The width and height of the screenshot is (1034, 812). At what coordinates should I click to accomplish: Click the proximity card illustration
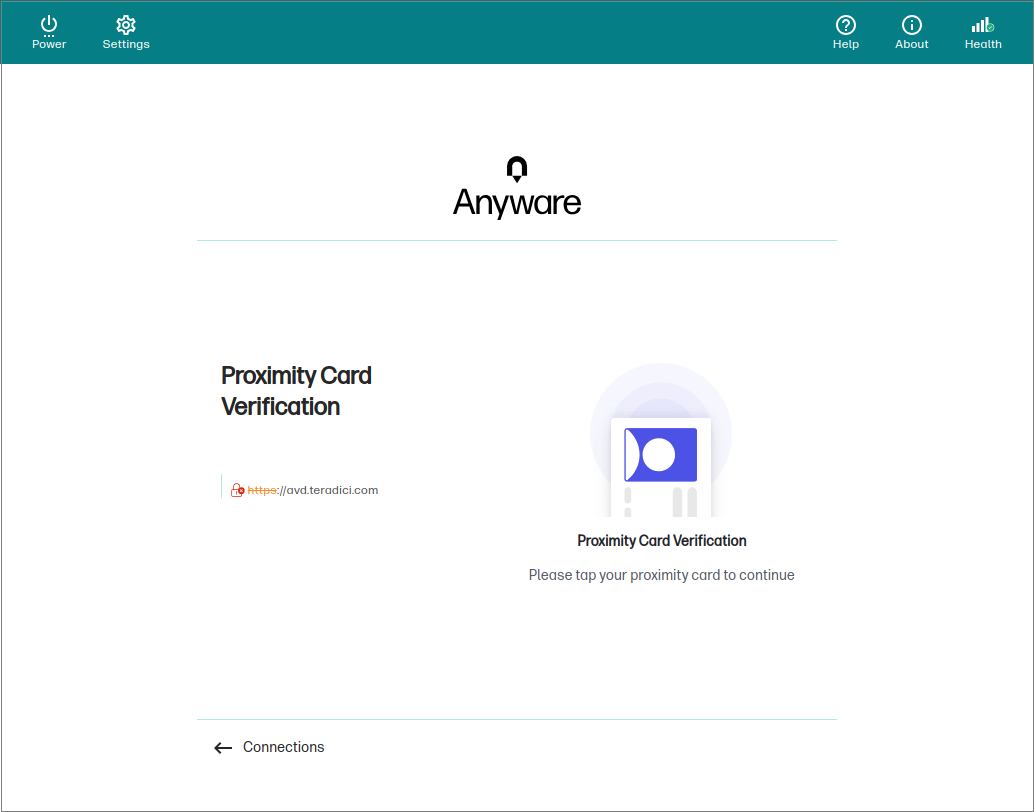[661, 440]
